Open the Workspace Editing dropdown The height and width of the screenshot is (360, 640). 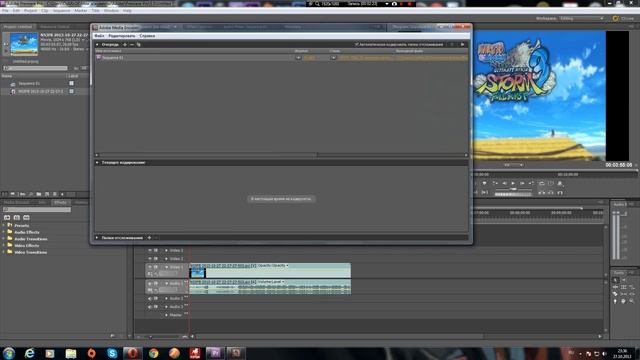(582, 18)
